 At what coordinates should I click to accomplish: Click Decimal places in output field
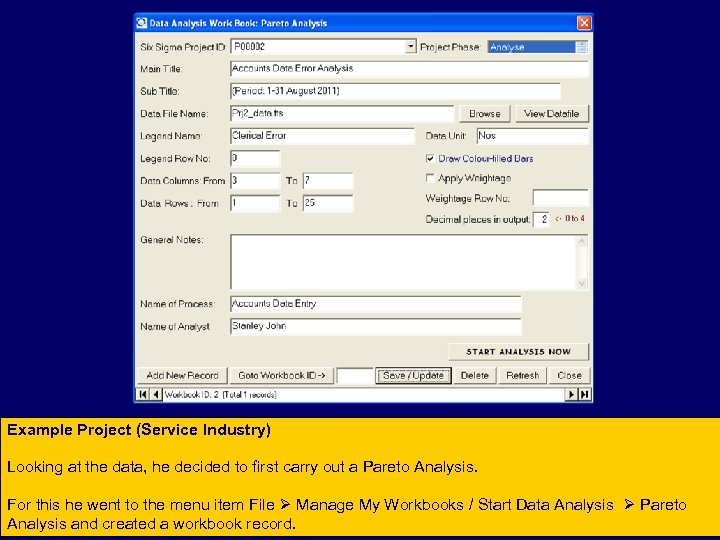[541, 219]
